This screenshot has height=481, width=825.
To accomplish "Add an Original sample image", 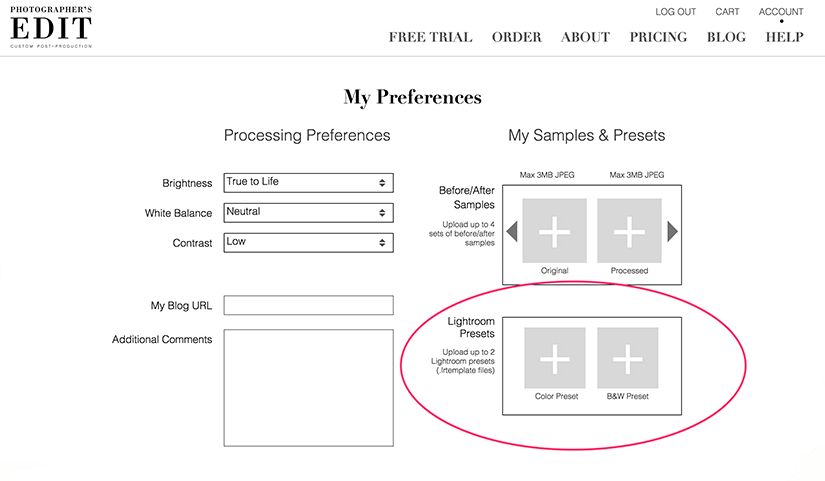I will pyautogui.click(x=555, y=231).
